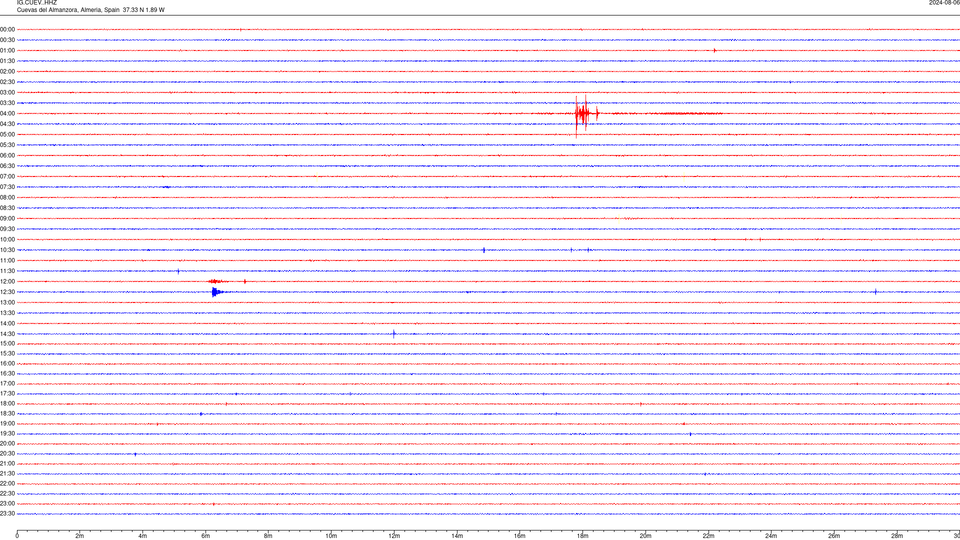This screenshot has width=960, height=540.
Task: Click the 19:00 time label
Action: point(7,424)
